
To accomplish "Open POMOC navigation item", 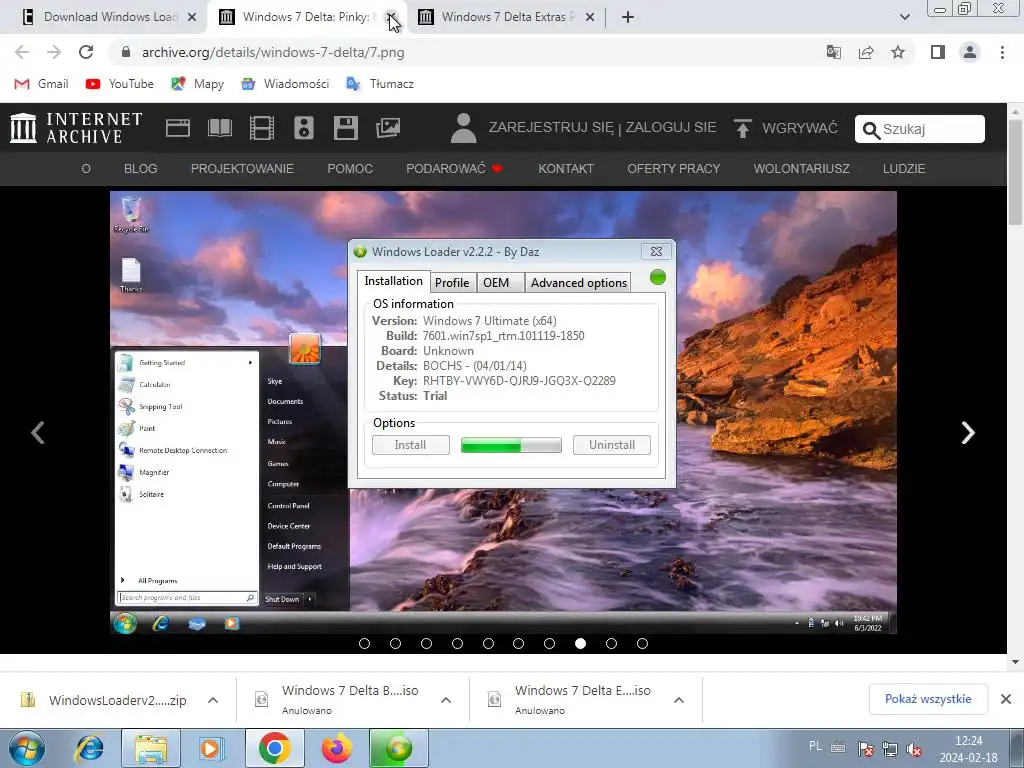I will pos(350,168).
